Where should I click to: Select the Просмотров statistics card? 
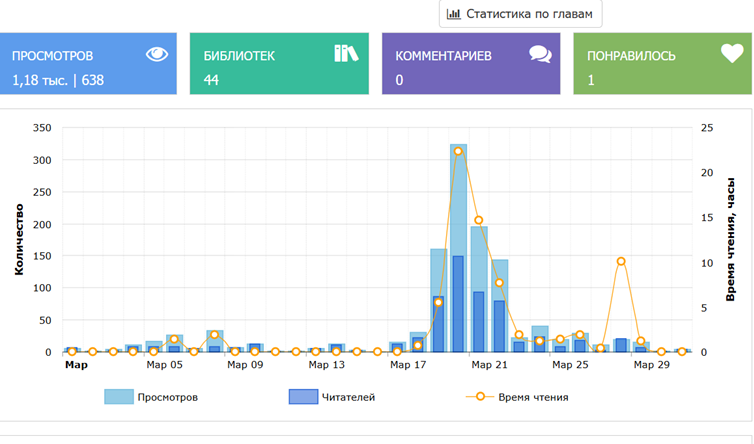coord(88,64)
